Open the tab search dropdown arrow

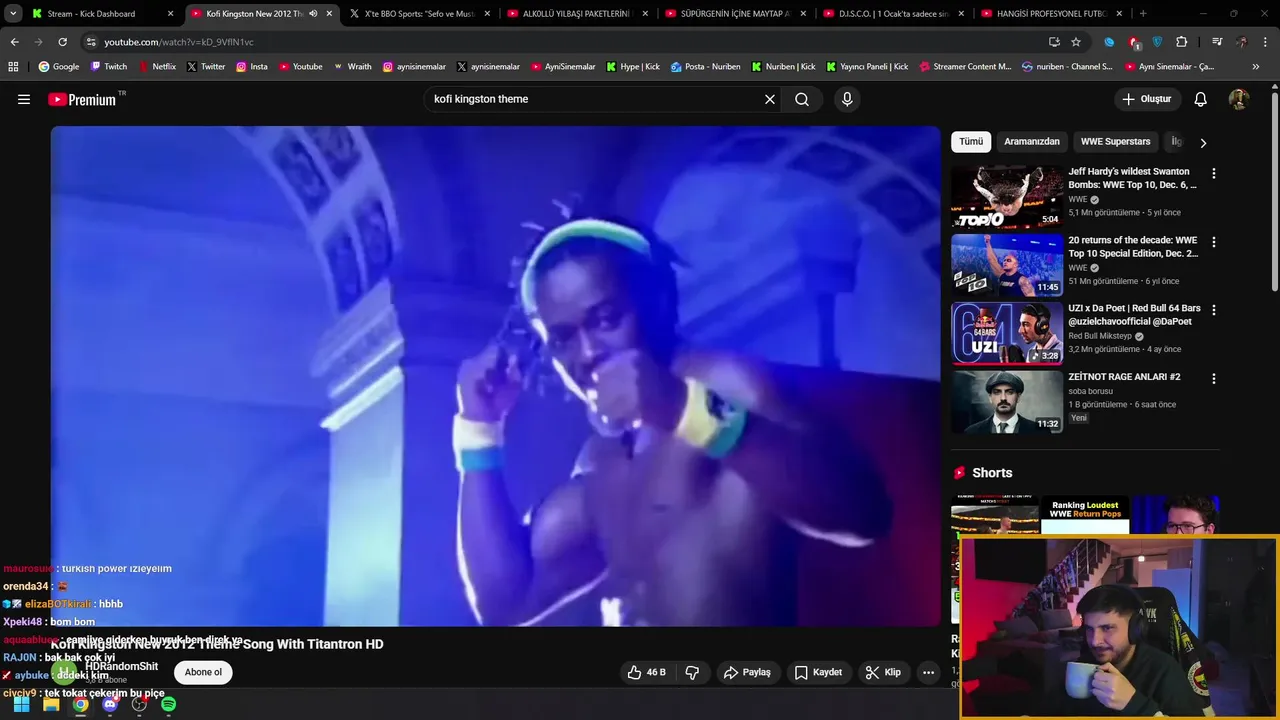(13, 14)
